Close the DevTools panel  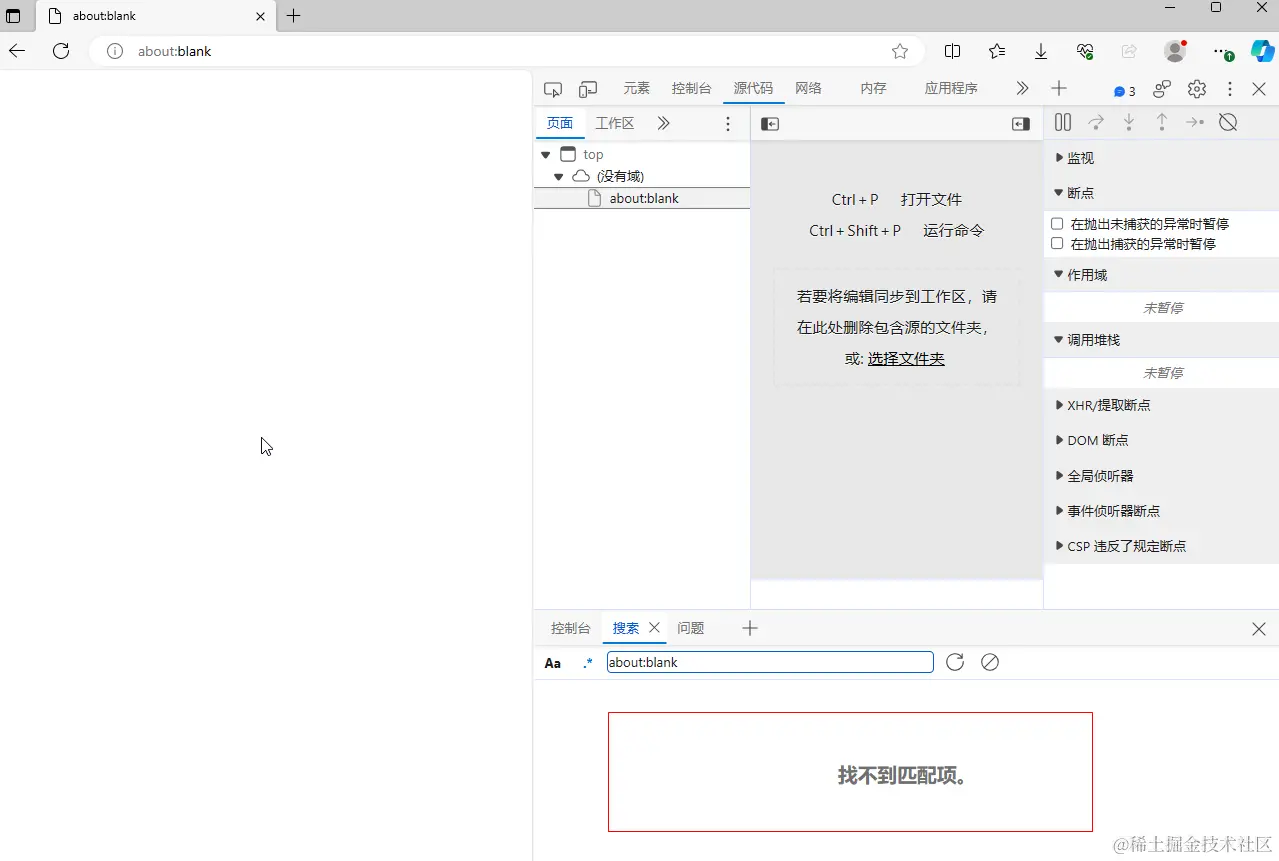click(1259, 89)
